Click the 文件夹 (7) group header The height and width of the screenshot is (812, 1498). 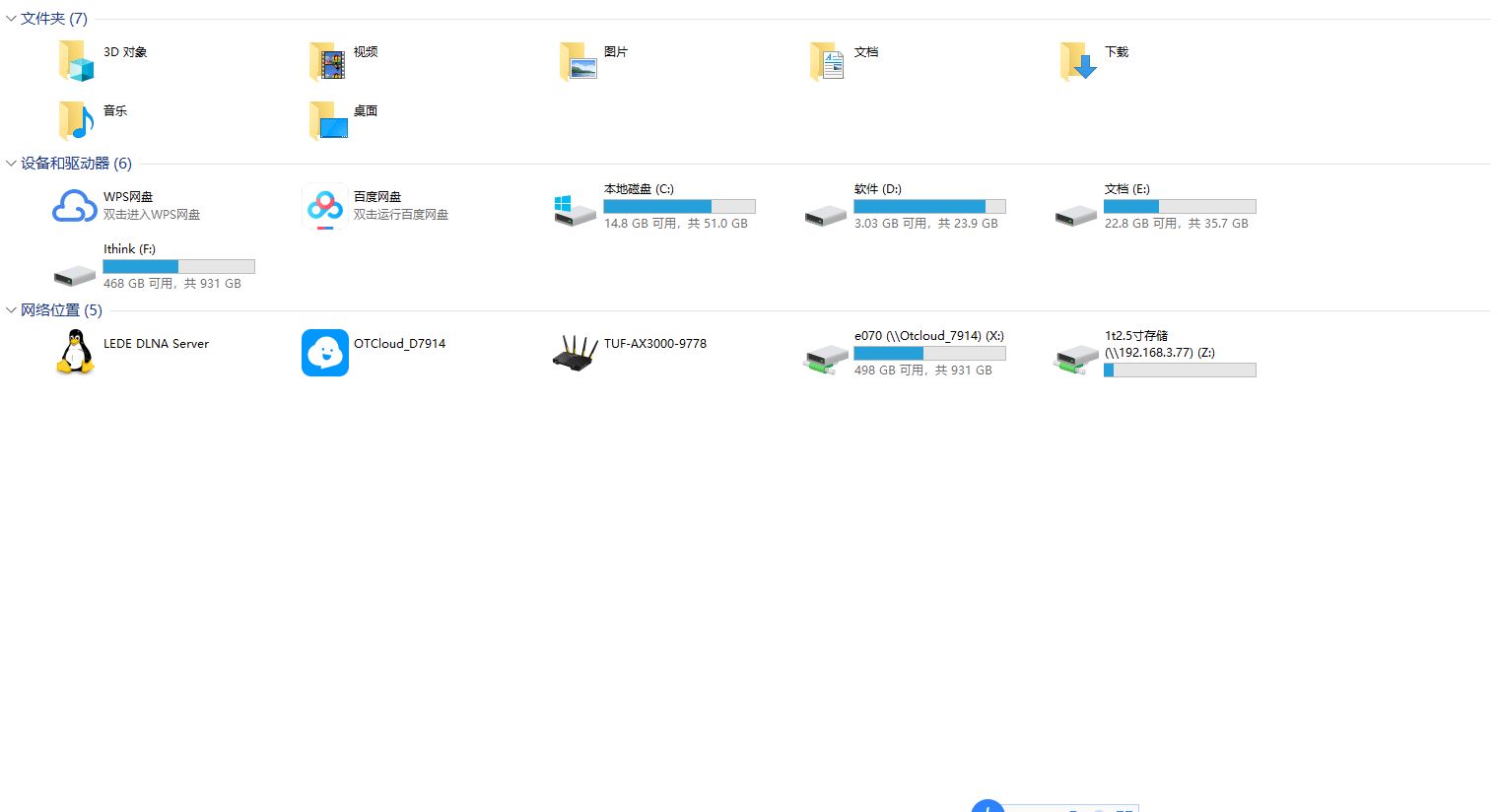pyautogui.click(x=54, y=19)
